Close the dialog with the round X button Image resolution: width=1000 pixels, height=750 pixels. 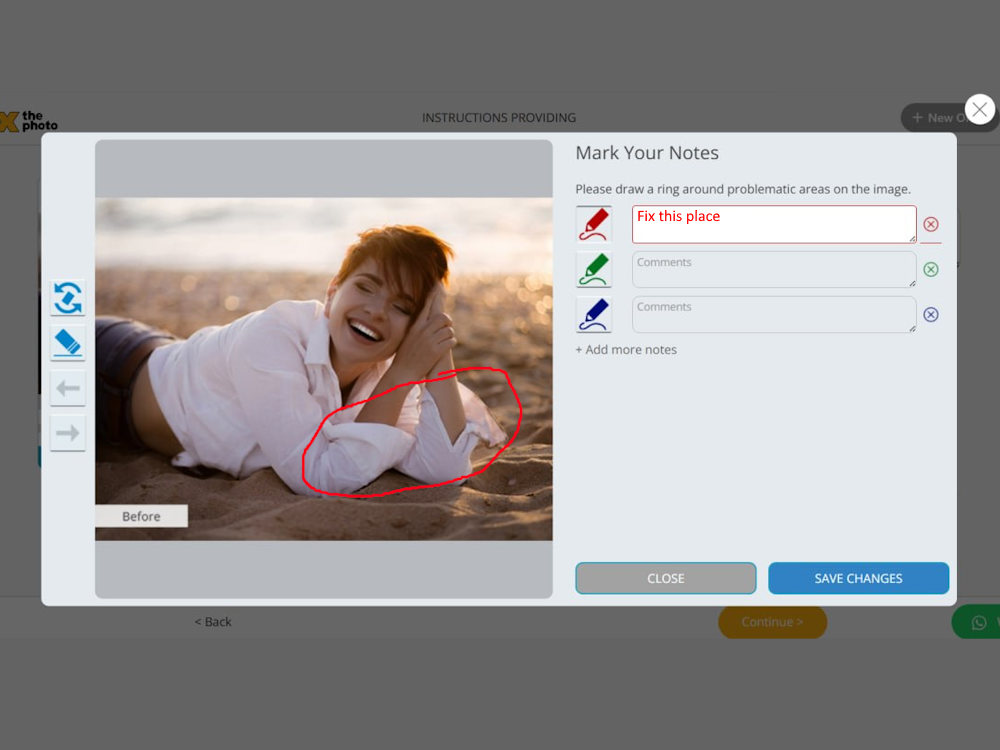coord(980,110)
